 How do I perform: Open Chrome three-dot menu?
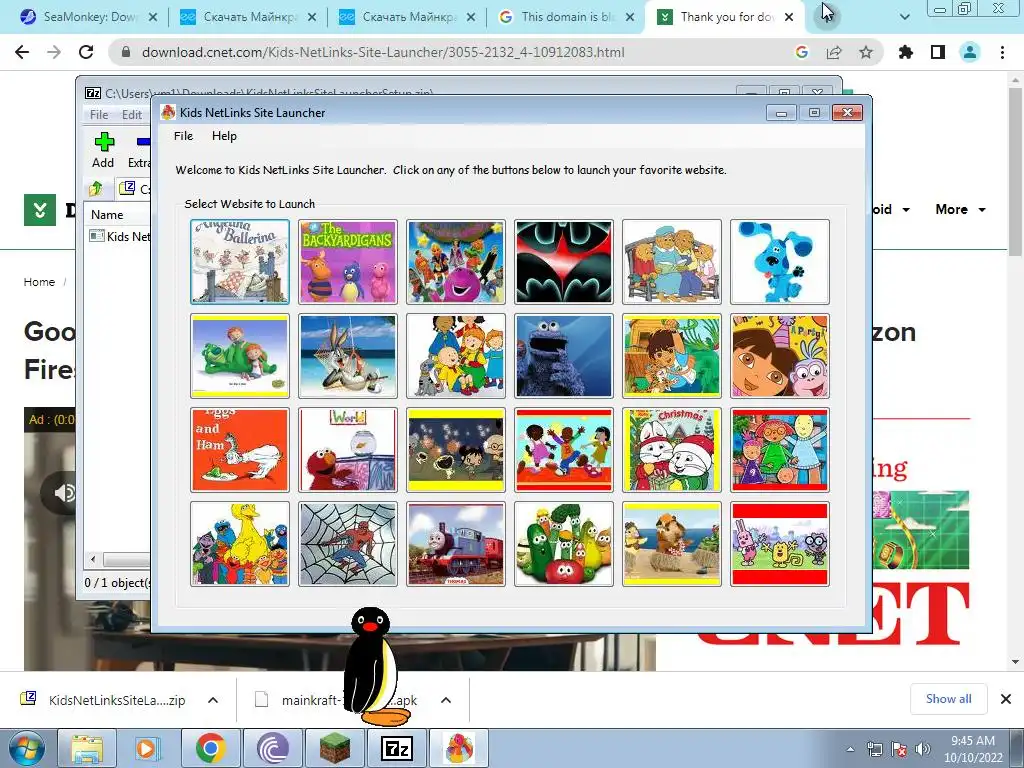coord(1002,52)
